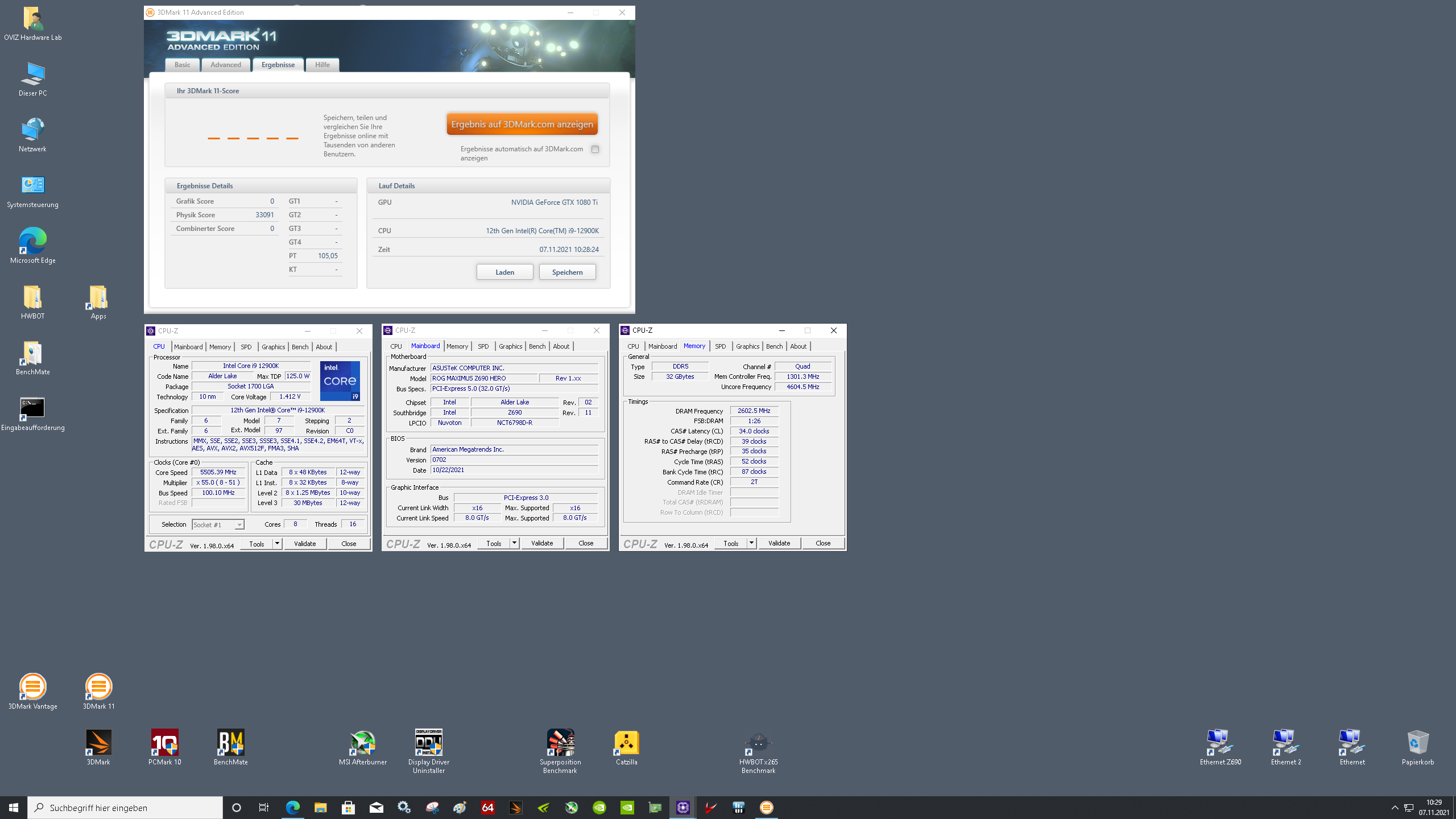This screenshot has height=819, width=1456.
Task: Open SPD tab in the CPU-Z CPU window
Action: 246,347
